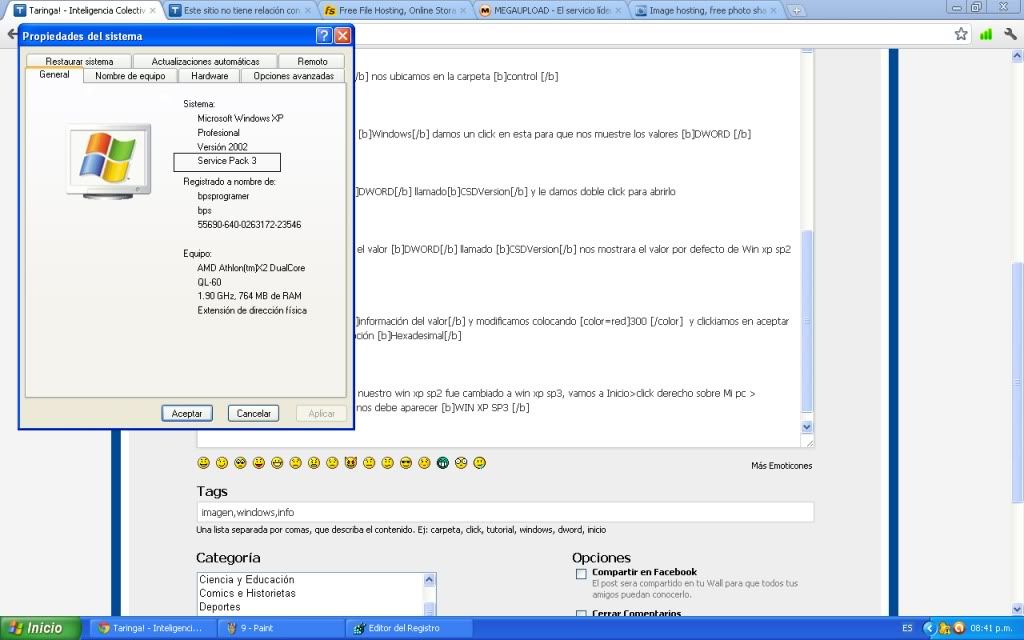Close the Taringa browser tab
Image resolution: width=1024 pixels, height=640 pixels.
[152, 10]
